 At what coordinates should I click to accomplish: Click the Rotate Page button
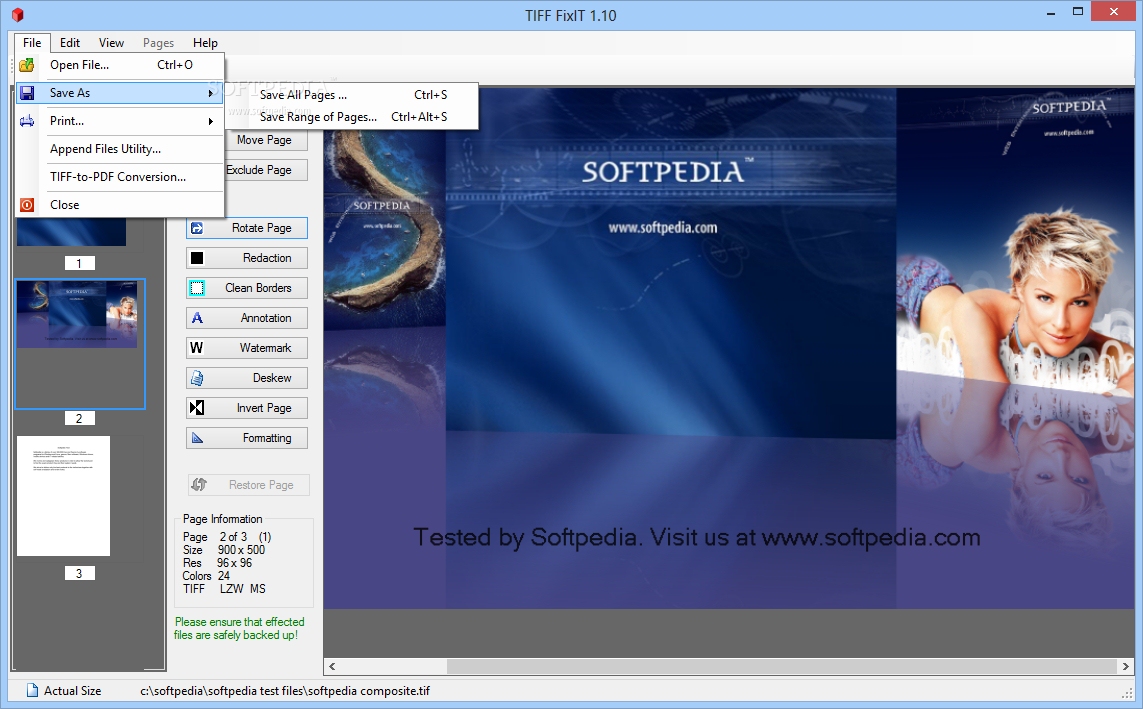[x=246, y=228]
